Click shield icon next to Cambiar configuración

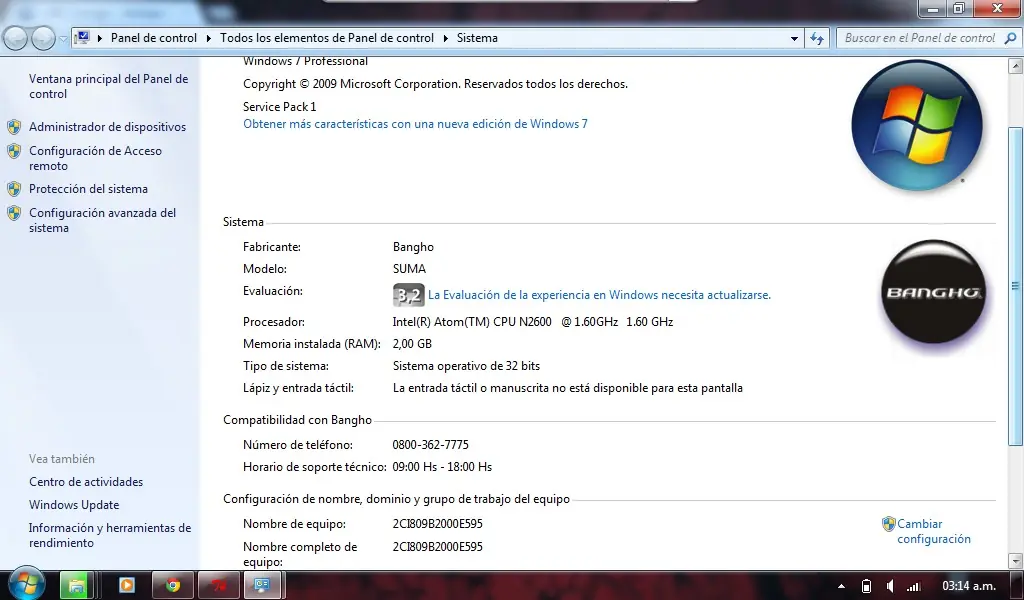click(x=888, y=524)
